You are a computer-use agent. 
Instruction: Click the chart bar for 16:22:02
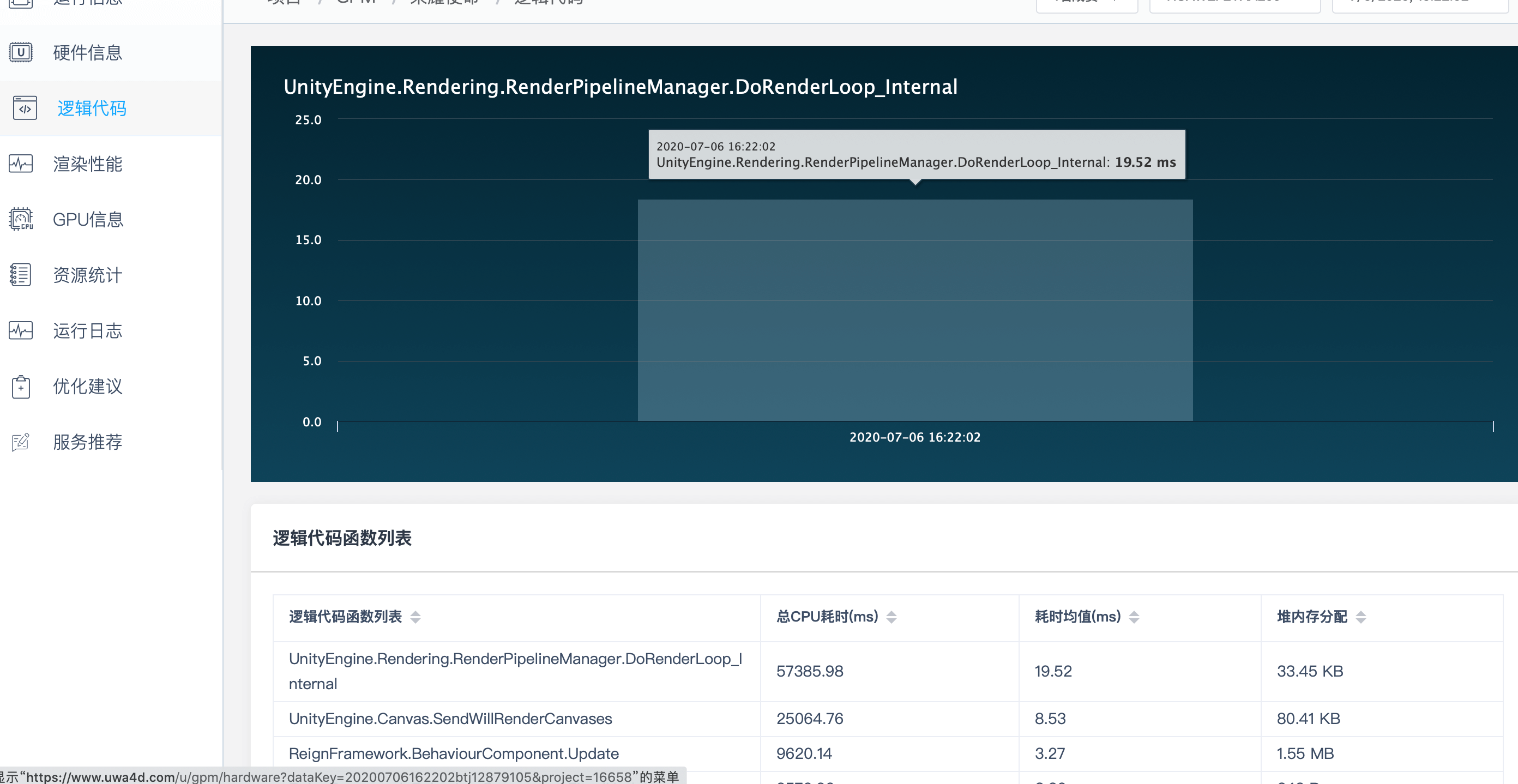[914, 310]
